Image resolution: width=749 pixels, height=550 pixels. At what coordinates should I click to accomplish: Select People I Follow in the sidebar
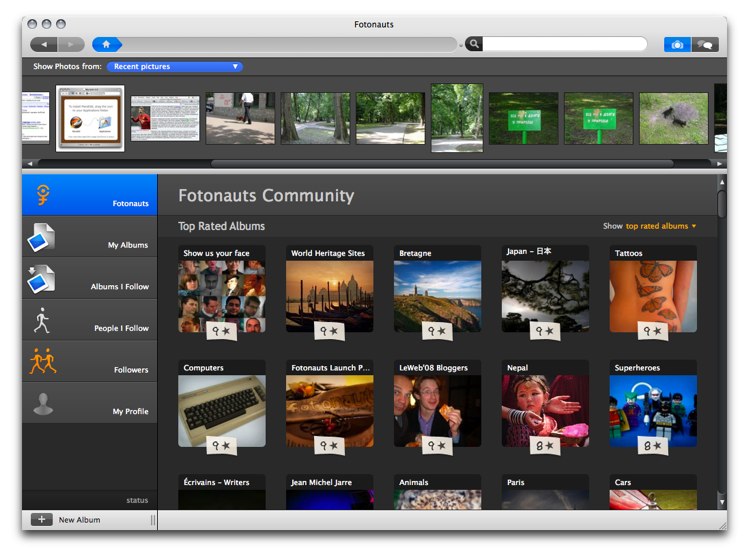[x=90, y=320]
